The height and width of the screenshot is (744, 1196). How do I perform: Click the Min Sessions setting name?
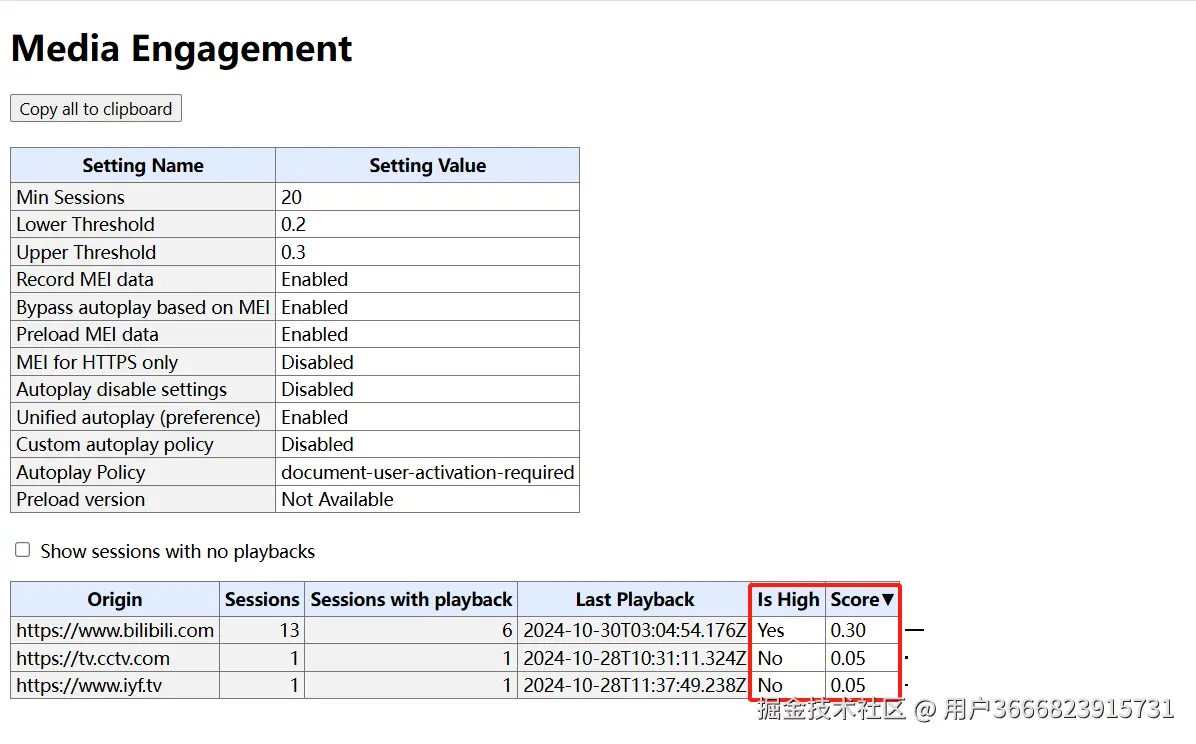[x=143, y=197]
